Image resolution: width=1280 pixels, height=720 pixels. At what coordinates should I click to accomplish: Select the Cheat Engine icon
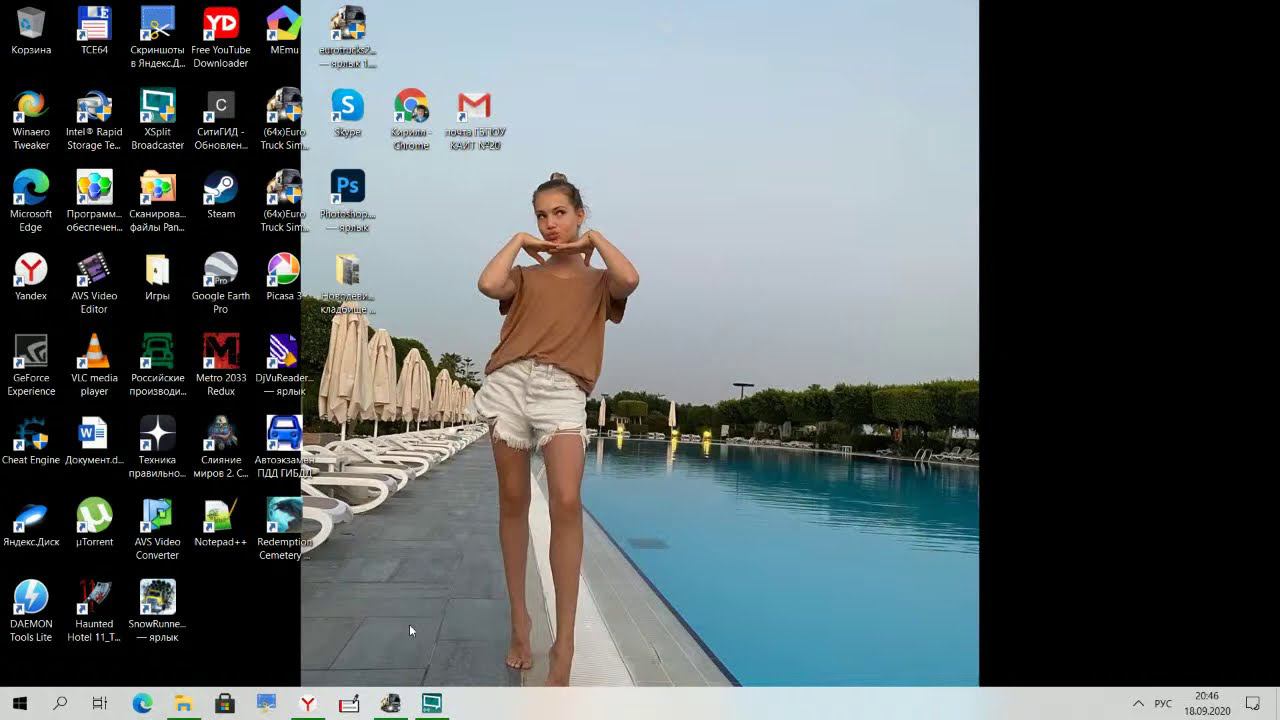click(31, 434)
